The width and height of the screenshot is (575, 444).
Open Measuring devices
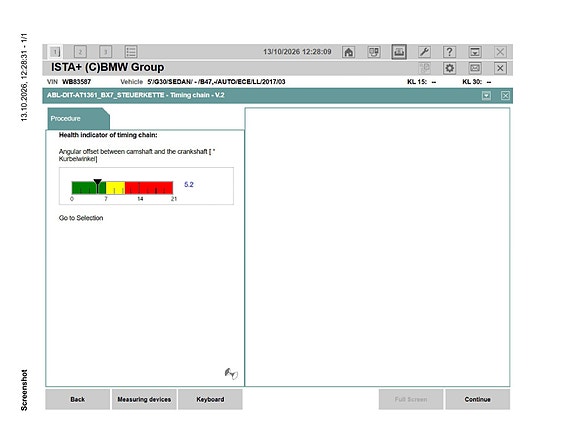click(x=144, y=399)
